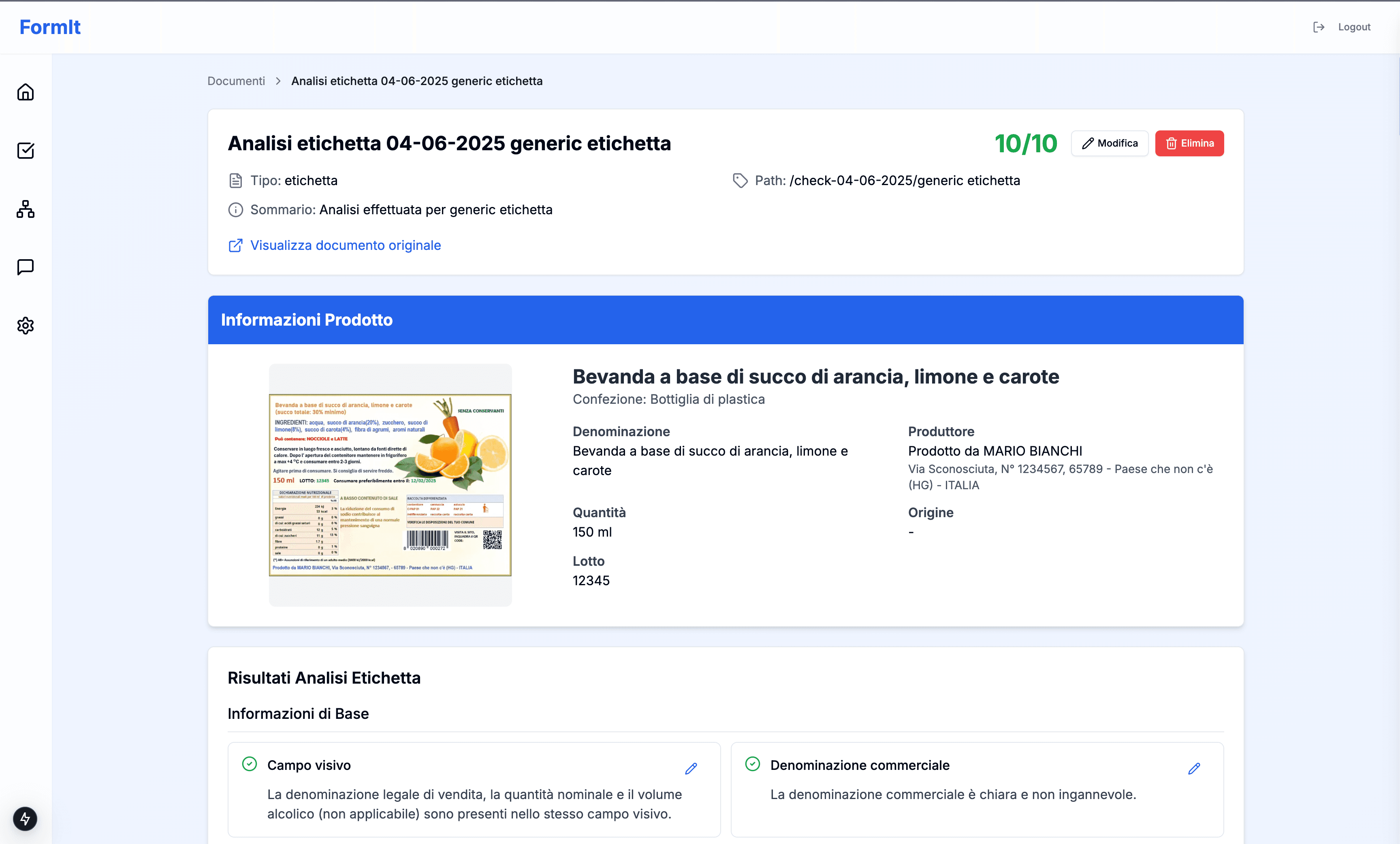Screen dimensions: 1400x844
Task: Click the breadcrumb chevron separator
Action: click(278, 81)
